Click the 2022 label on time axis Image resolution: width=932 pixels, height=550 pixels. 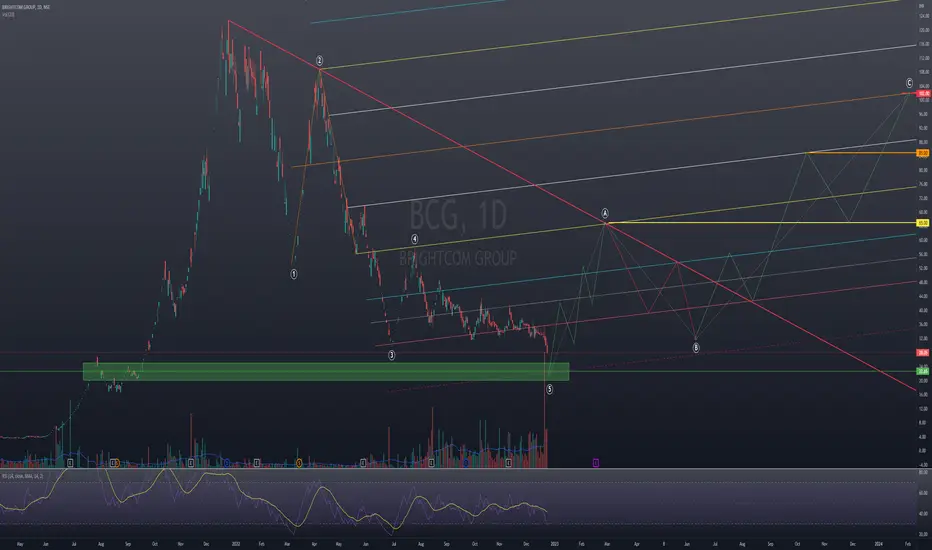236,543
